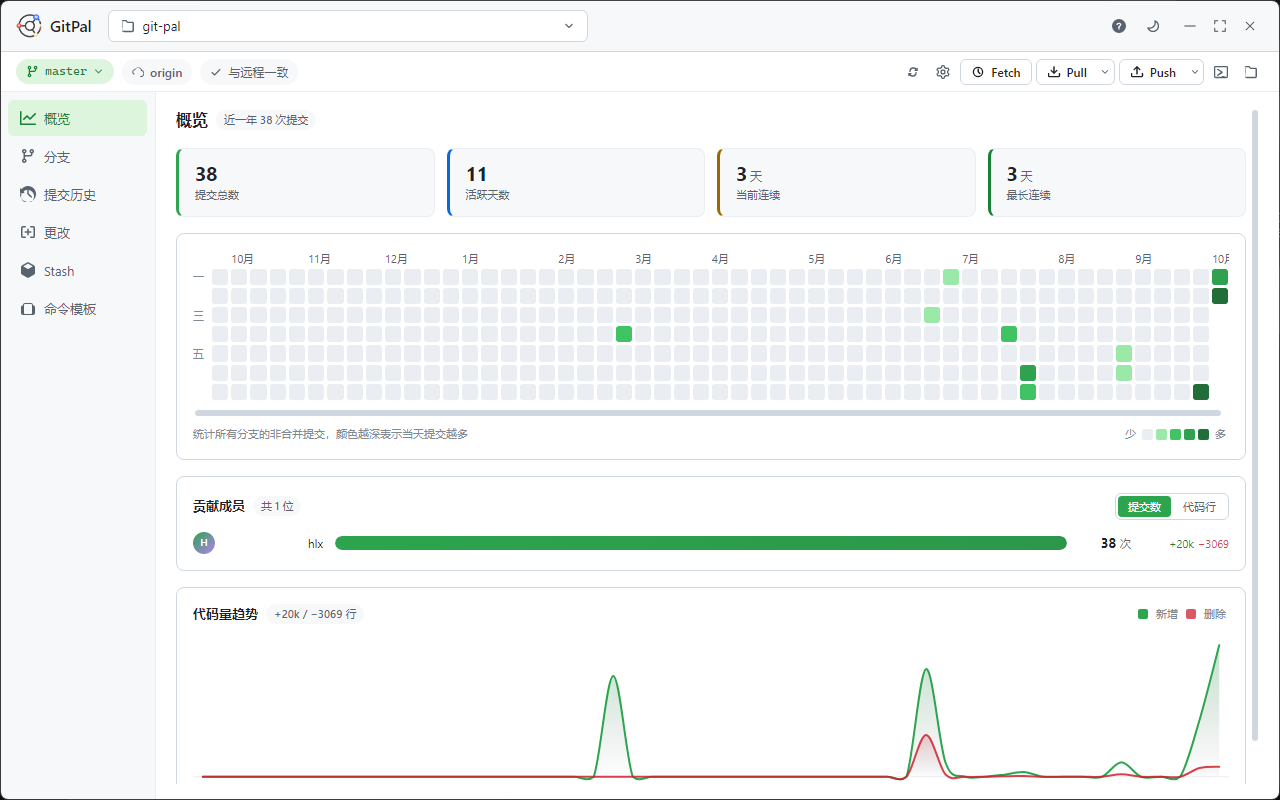Screen dimensions: 1280x800
Task: Click the 与远程一致 sync status chip
Action: click(249, 72)
